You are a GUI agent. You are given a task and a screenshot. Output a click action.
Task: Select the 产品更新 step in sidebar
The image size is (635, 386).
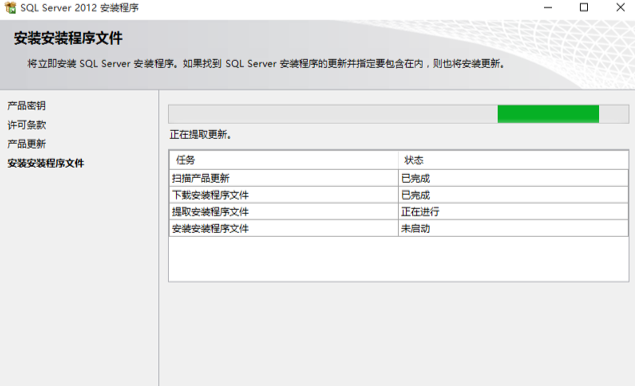(26, 144)
